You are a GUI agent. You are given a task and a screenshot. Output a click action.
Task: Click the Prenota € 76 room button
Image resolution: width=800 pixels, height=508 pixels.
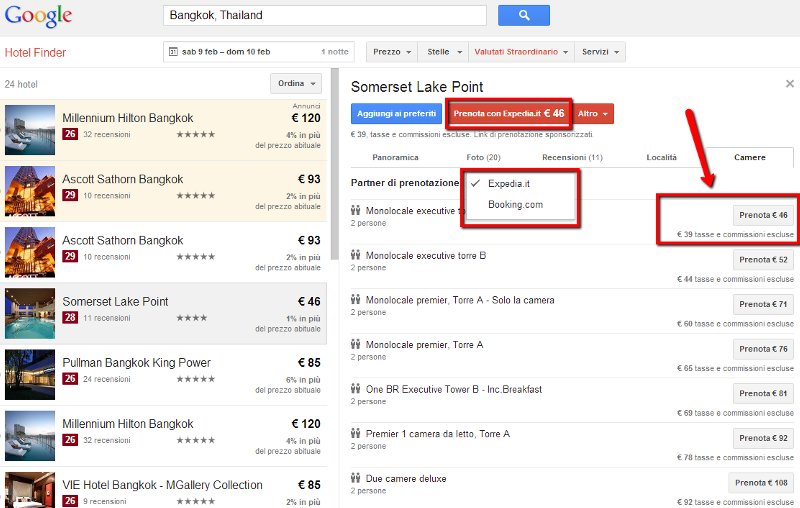tap(763, 349)
